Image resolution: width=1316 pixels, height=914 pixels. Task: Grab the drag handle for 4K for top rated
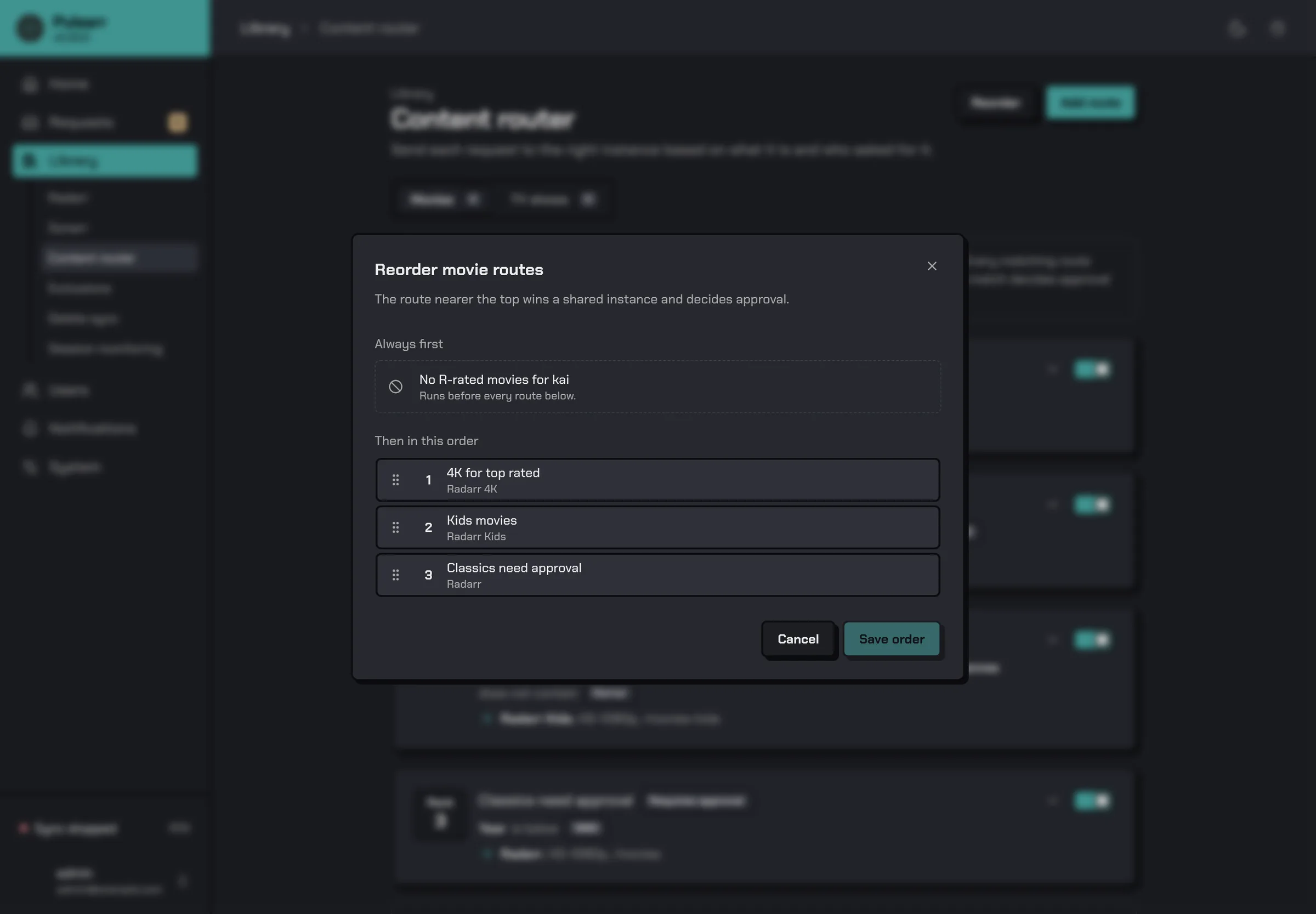tap(395, 480)
